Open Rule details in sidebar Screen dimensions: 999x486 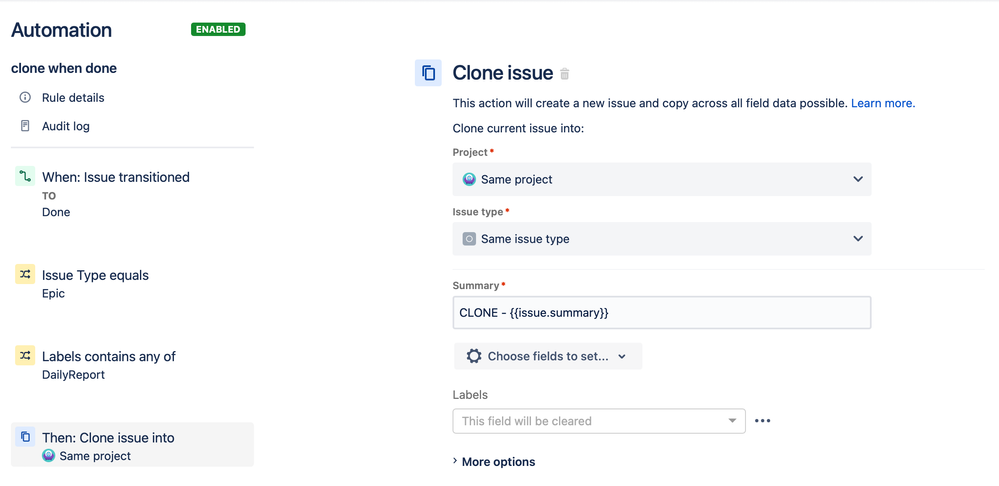73,98
